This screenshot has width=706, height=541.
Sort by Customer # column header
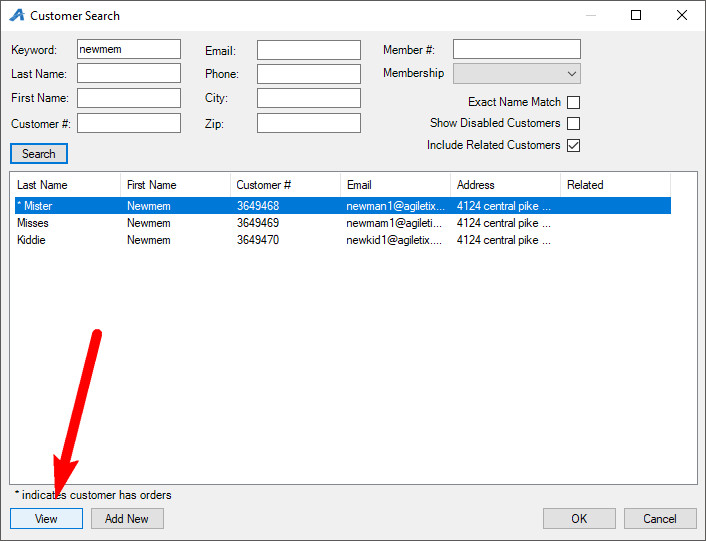[285, 185]
